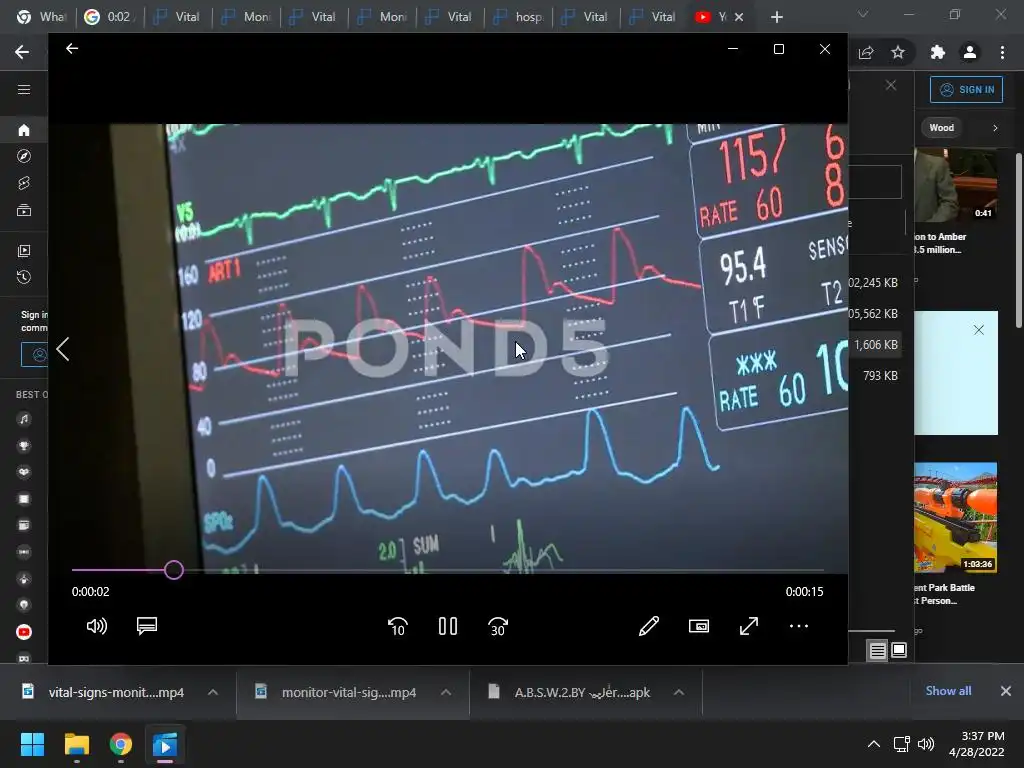
Task: Adjust the video seek slider knob
Action: 174,570
